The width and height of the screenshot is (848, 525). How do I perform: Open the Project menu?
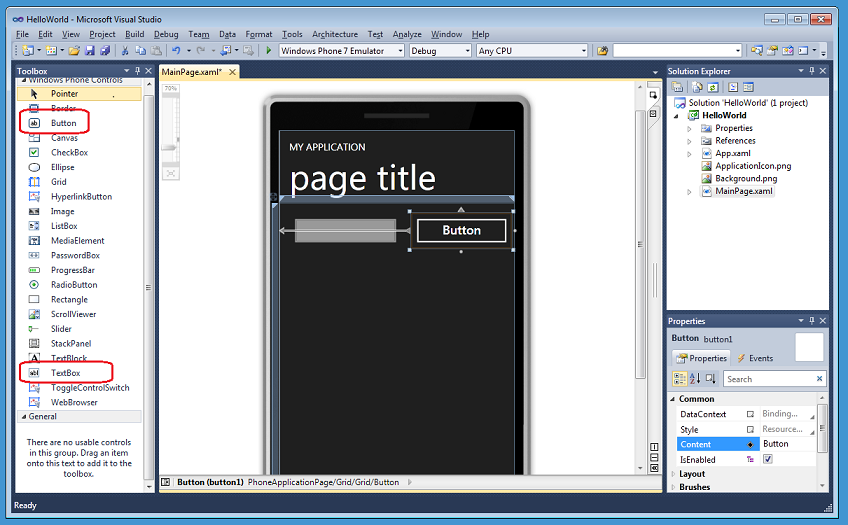102,34
